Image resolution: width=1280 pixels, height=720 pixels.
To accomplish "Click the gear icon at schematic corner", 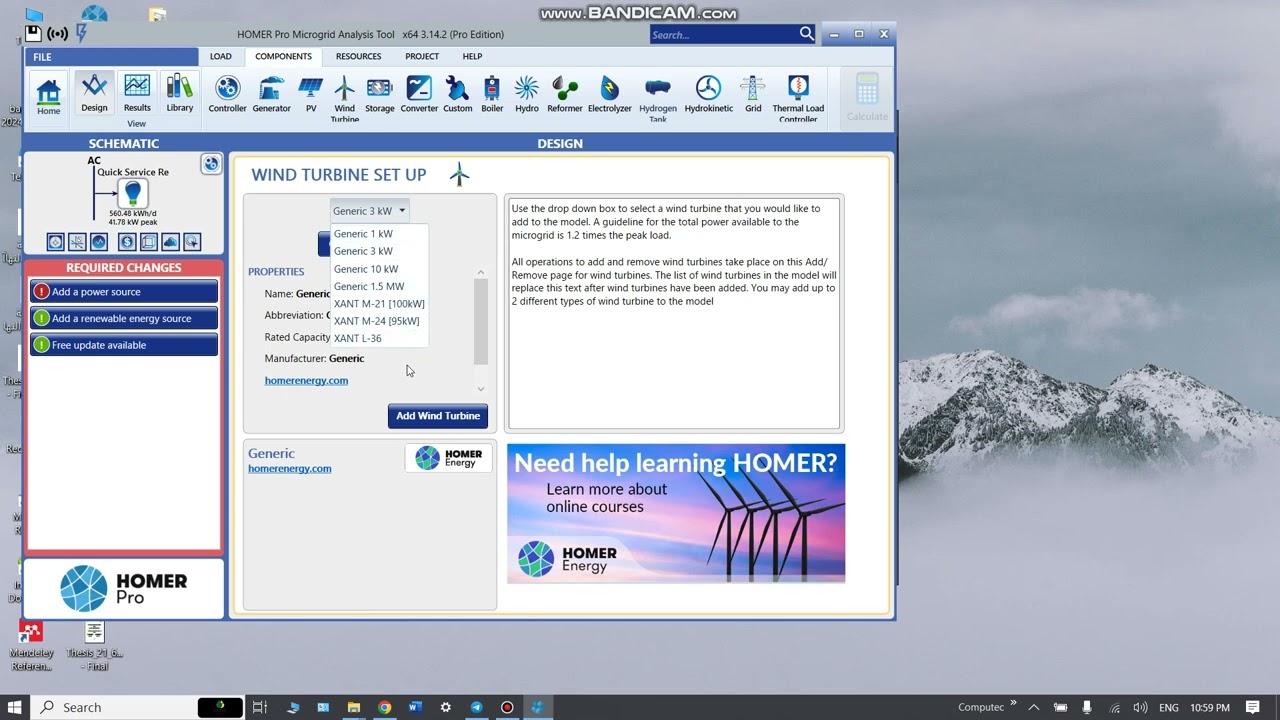I will click(211, 164).
